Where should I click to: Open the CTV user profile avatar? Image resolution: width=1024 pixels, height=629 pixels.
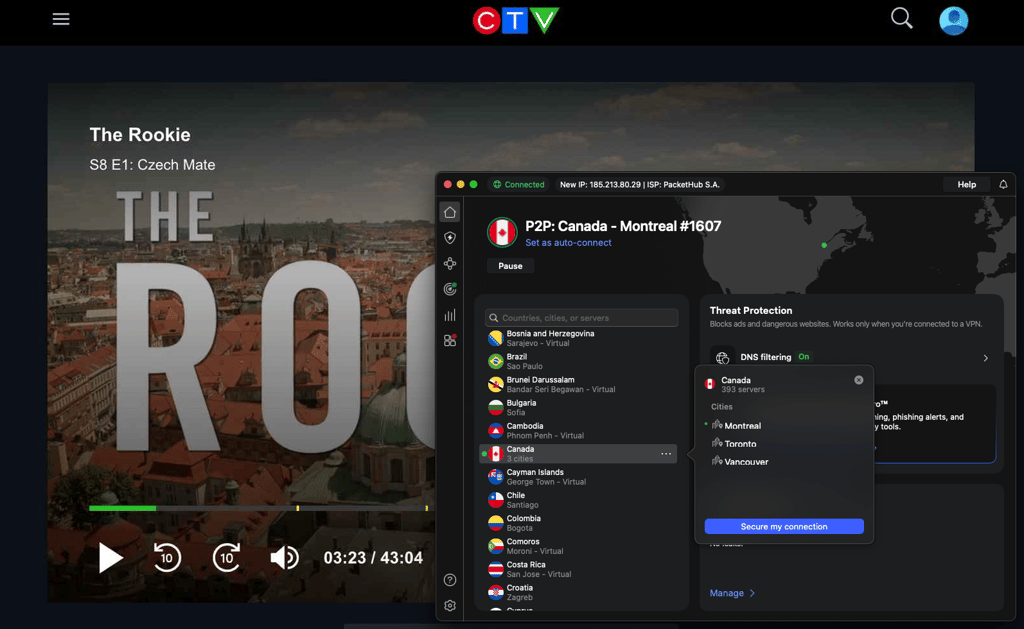coord(953,20)
